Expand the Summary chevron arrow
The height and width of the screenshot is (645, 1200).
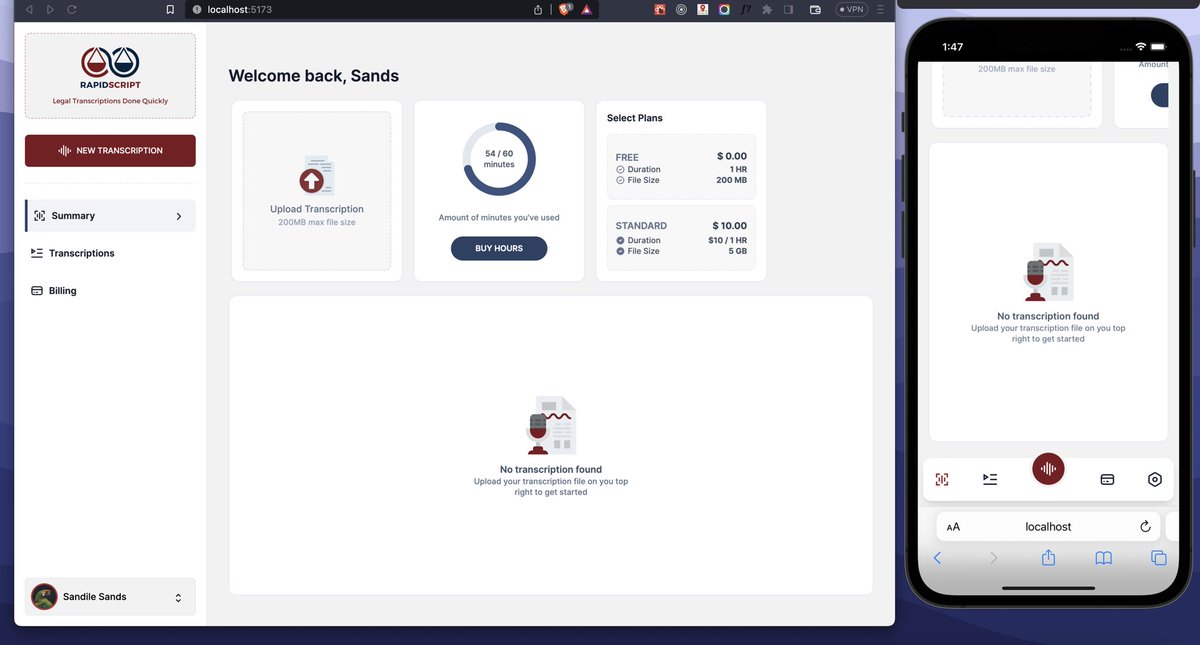point(179,216)
